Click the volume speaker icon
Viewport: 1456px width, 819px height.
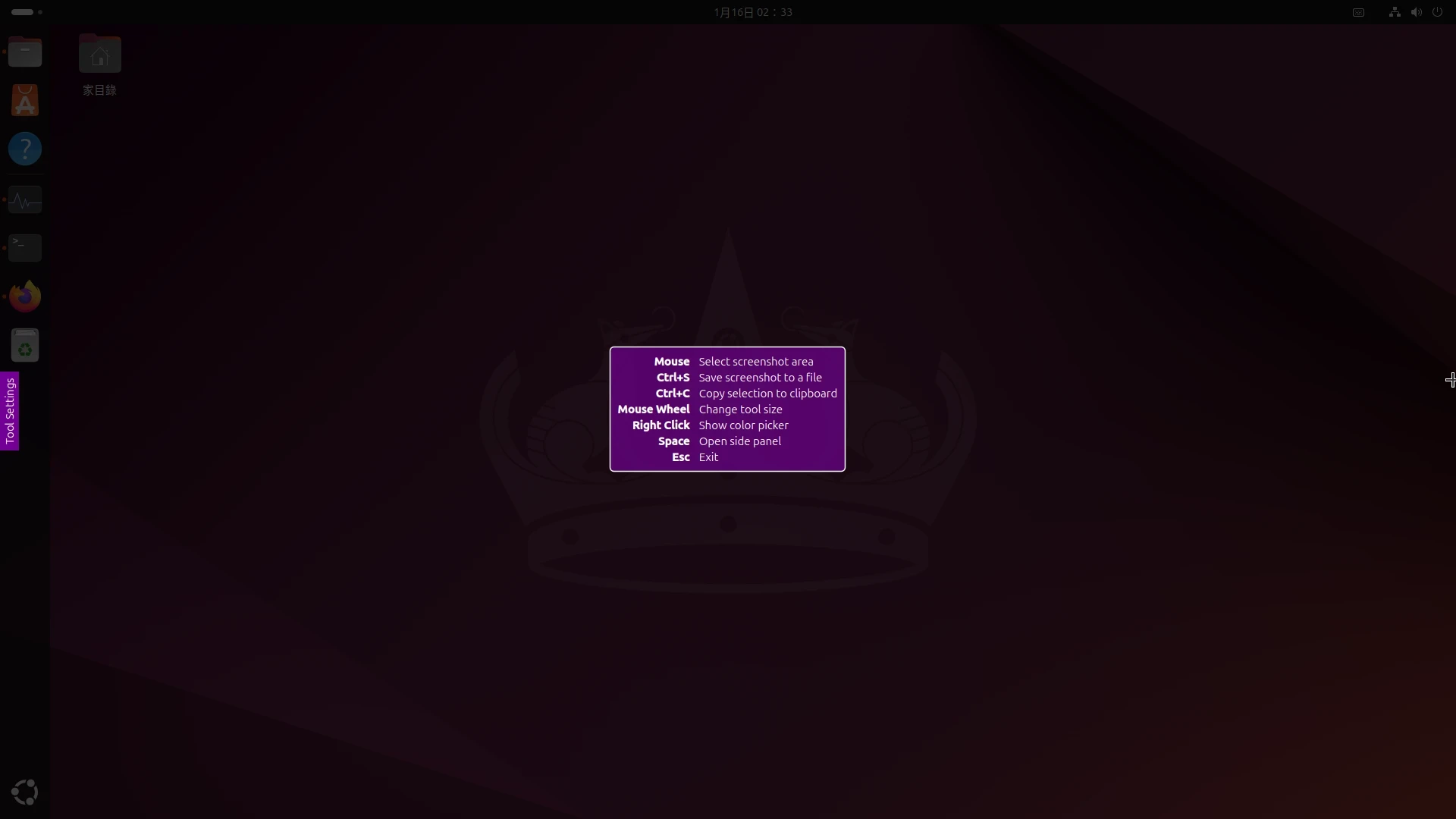coord(1416,12)
